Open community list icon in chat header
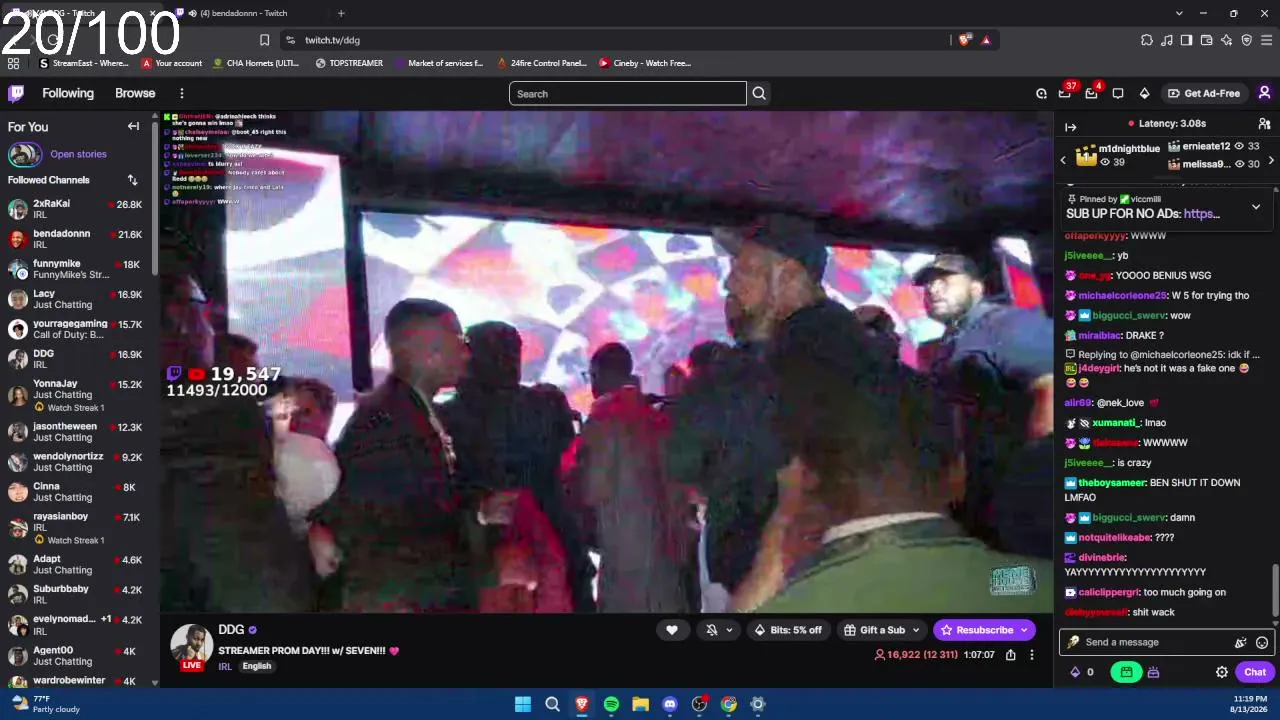 pyautogui.click(x=1264, y=124)
